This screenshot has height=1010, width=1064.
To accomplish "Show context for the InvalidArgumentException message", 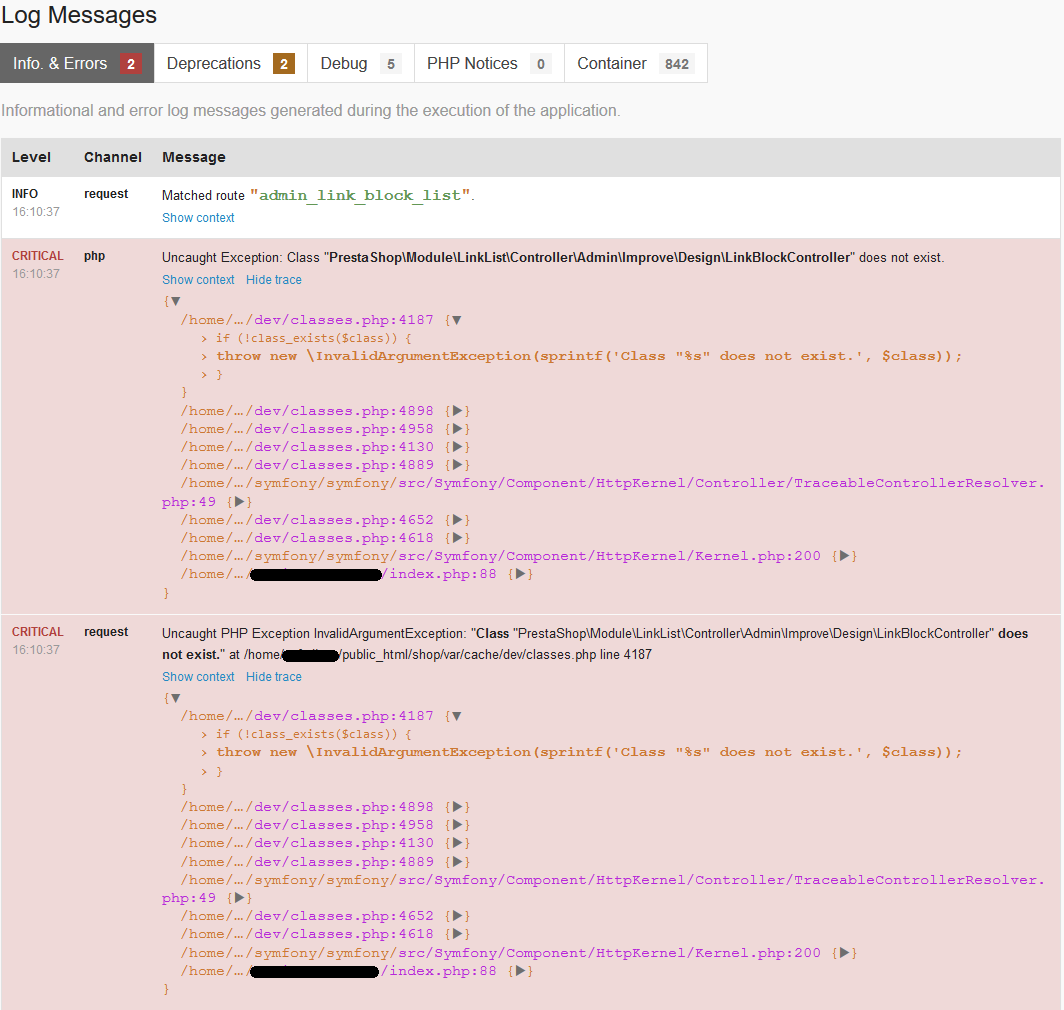I will click(x=198, y=677).
